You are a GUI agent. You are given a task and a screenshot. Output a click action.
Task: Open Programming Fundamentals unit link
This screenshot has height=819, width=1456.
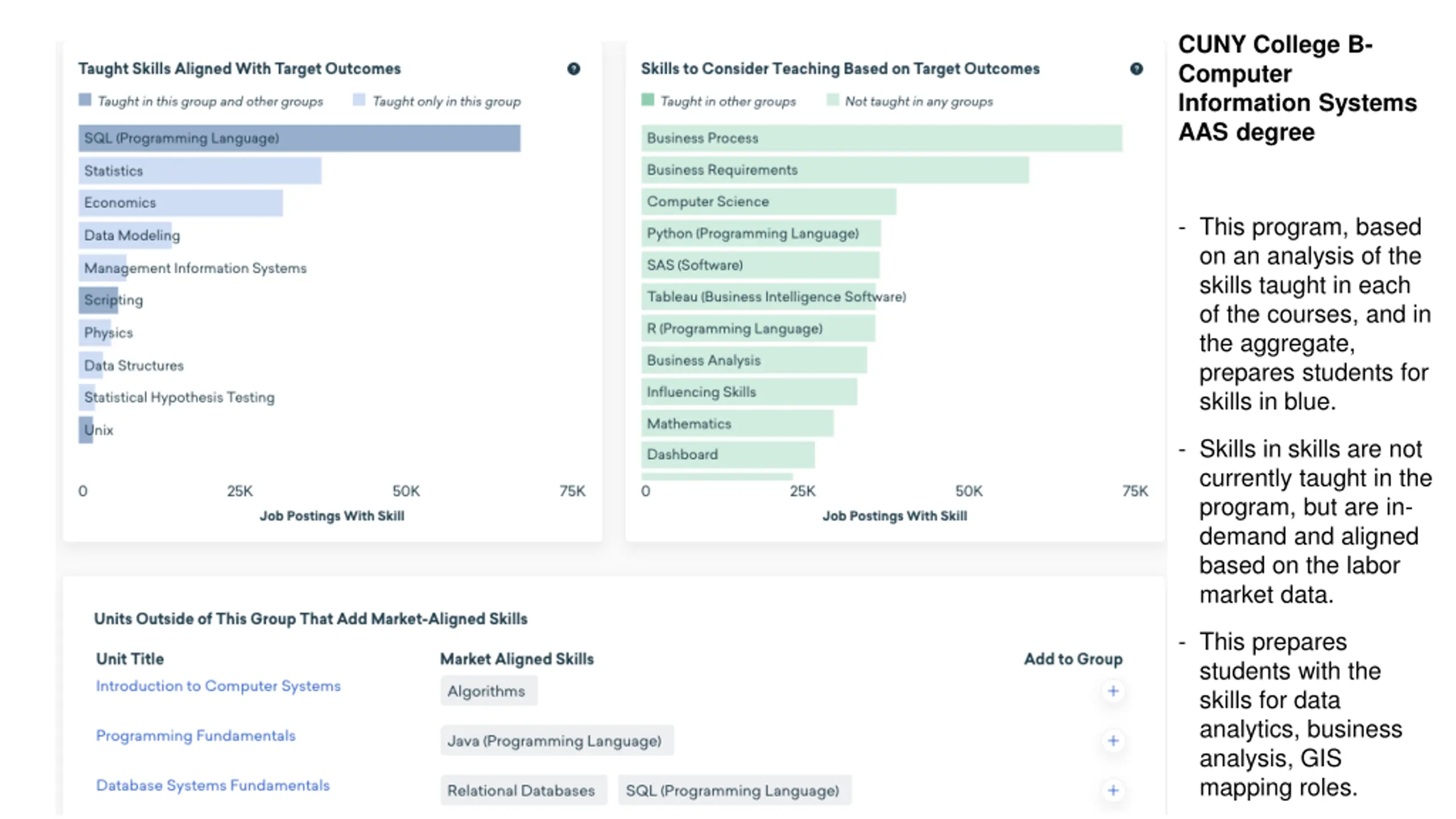196,735
